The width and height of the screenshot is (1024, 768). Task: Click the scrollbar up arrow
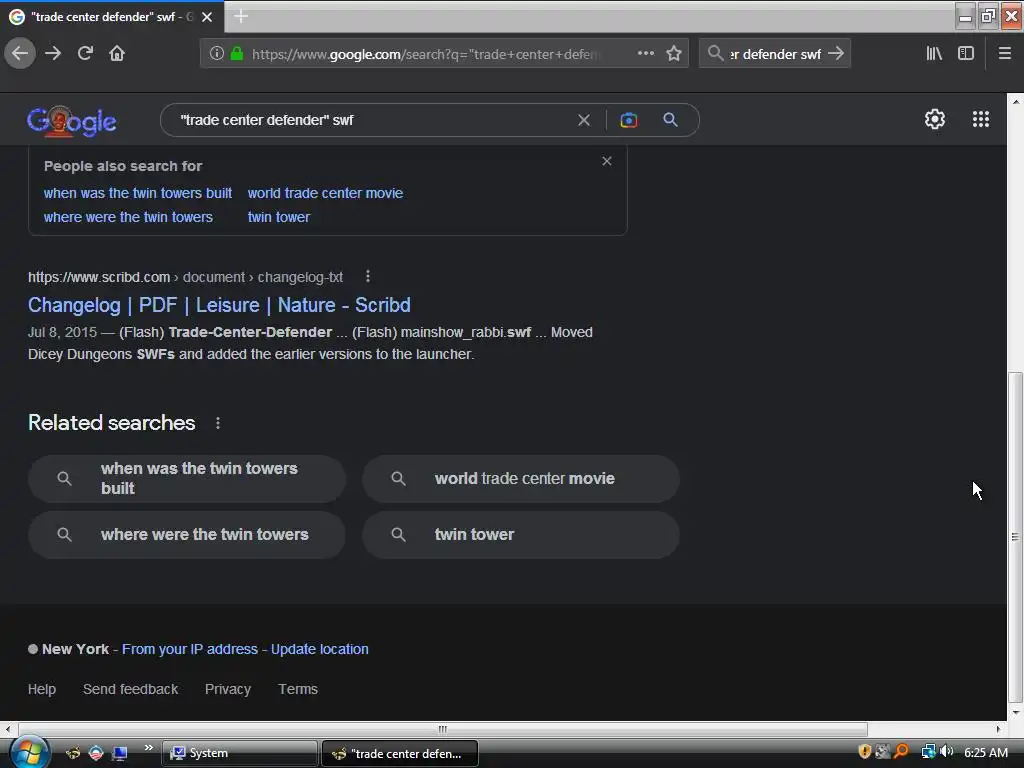[x=1016, y=102]
